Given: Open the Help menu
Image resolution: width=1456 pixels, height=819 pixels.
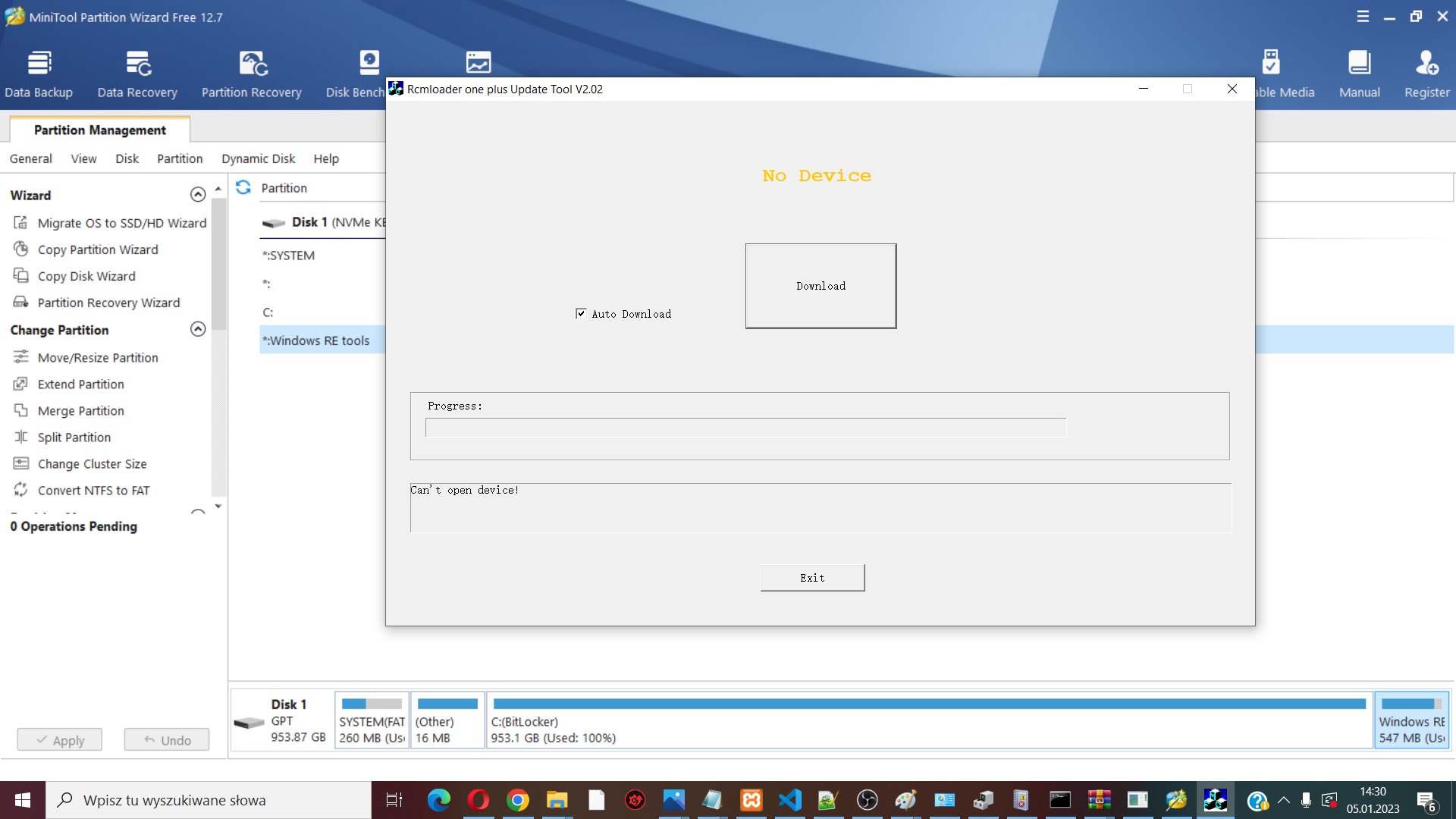Looking at the screenshot, I should click(x=326, y=158).
